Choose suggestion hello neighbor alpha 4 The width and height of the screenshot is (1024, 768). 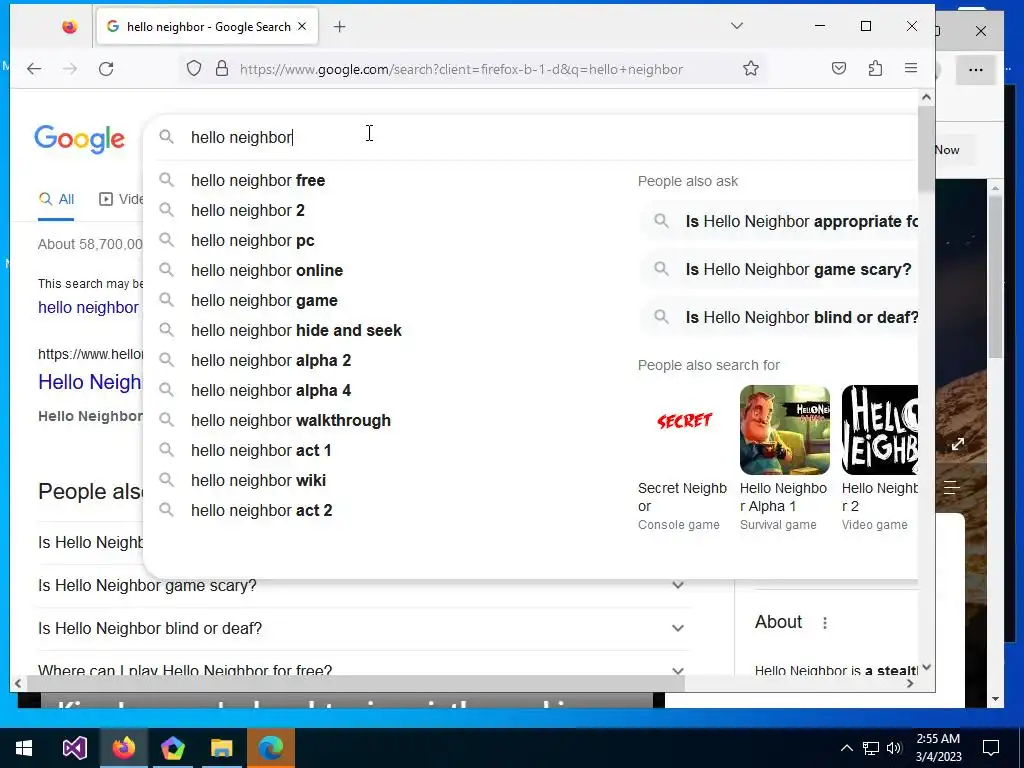tap(271, 391)
